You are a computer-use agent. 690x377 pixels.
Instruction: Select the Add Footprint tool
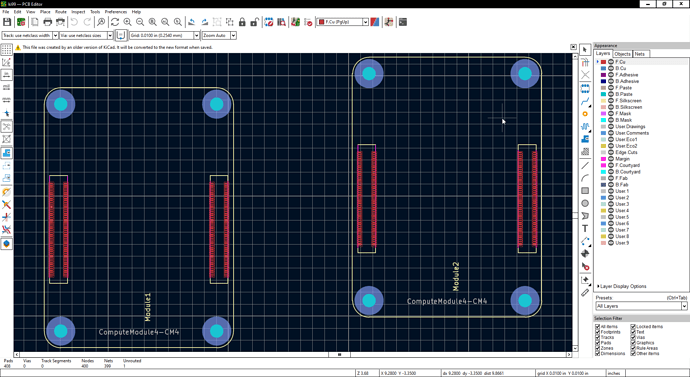(585, 88)
